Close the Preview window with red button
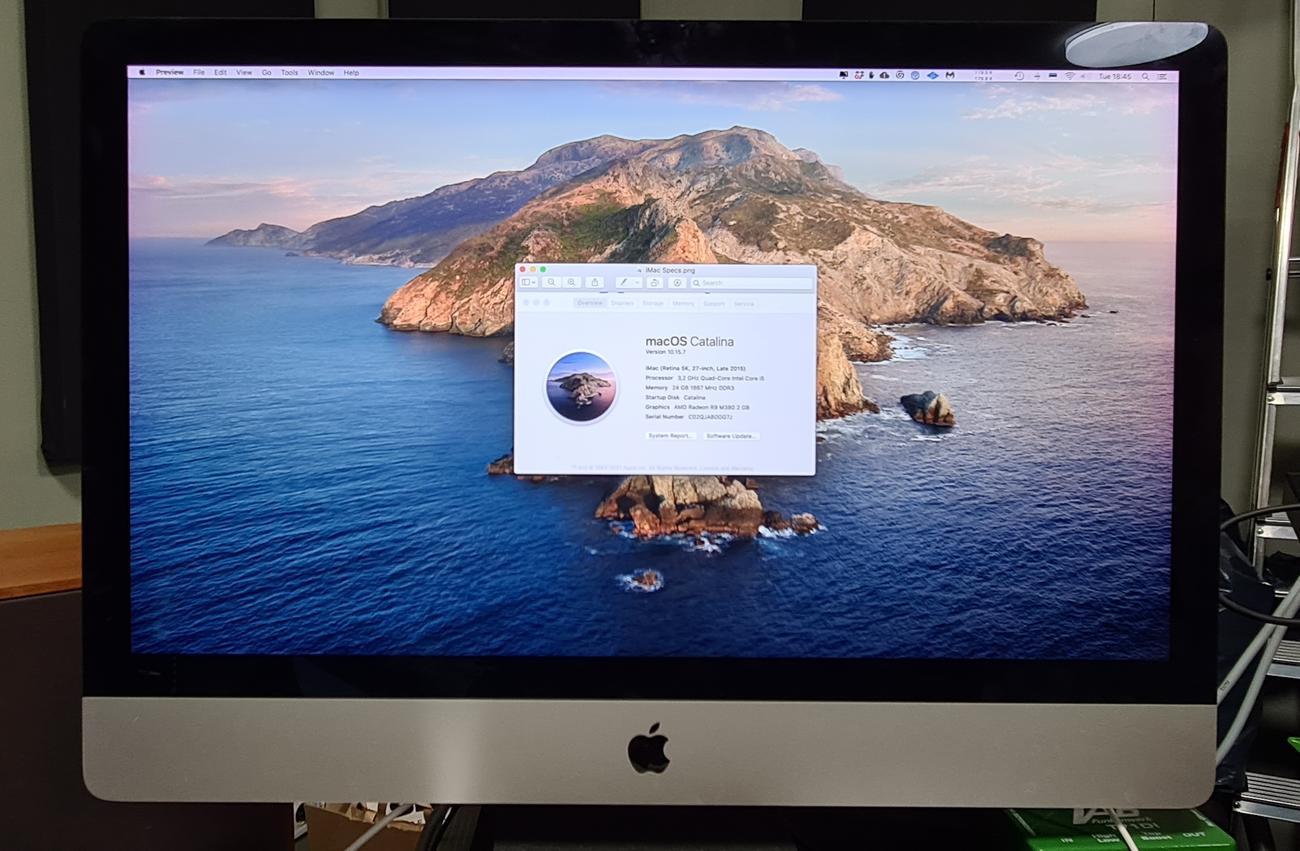The image size is (1300, 851). pos(522,269)
